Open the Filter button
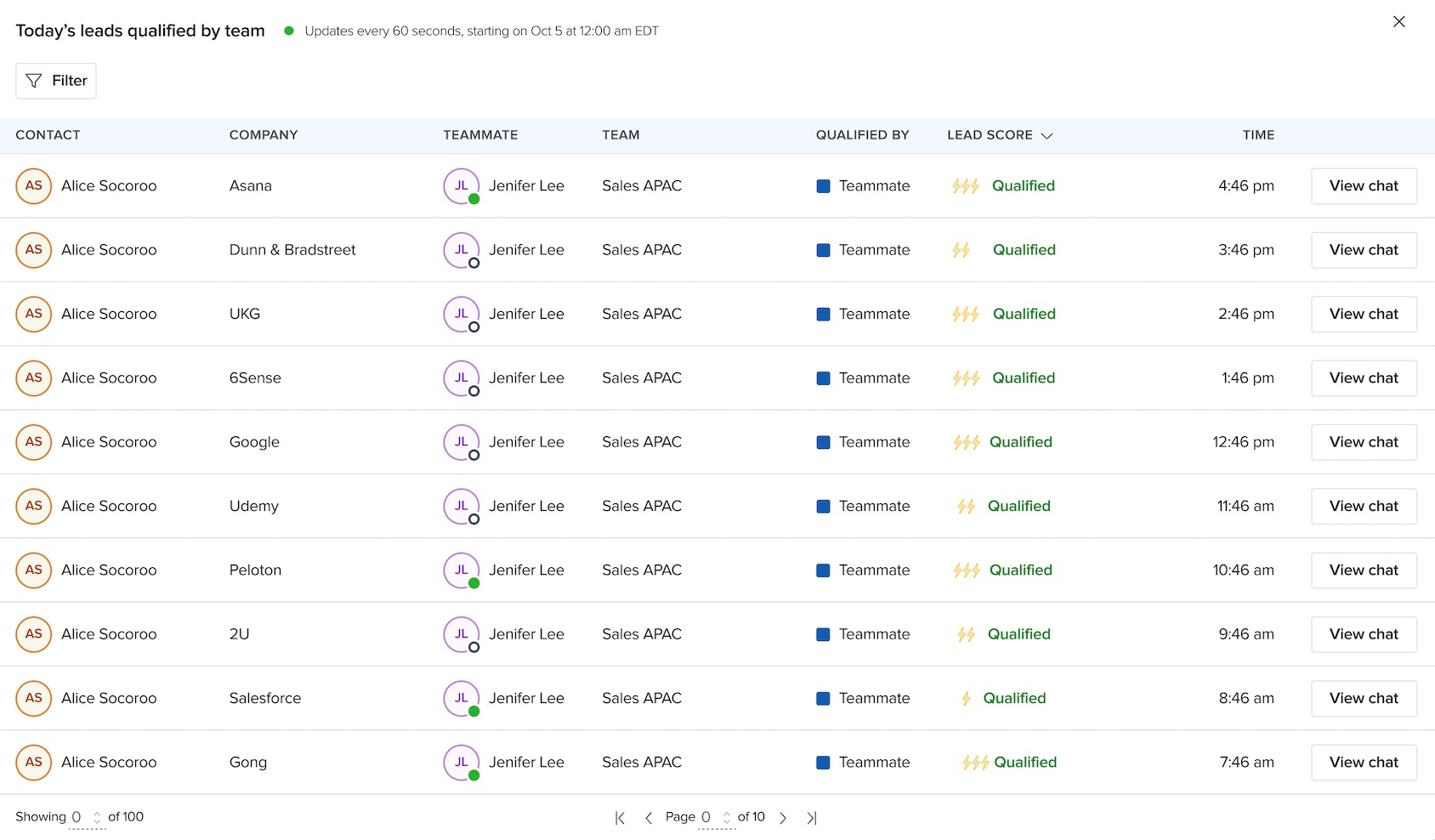Image resolution: width=1435 pixels, height=840 pixels. pos(56,81)
